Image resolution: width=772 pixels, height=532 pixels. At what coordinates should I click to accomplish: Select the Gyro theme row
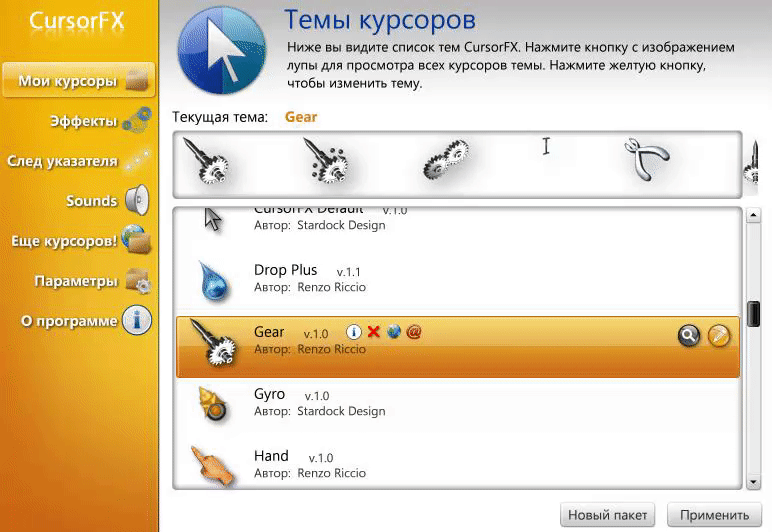(458, 409)
